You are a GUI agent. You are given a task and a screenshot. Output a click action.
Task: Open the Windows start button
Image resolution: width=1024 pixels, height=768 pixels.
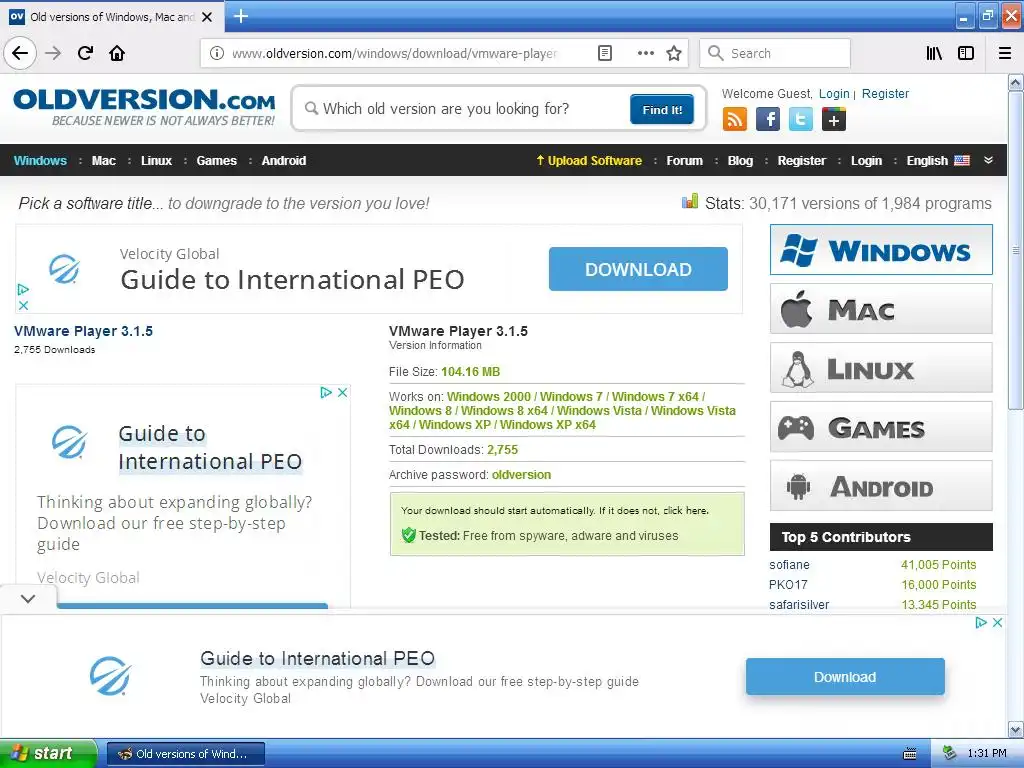[48, 753]
